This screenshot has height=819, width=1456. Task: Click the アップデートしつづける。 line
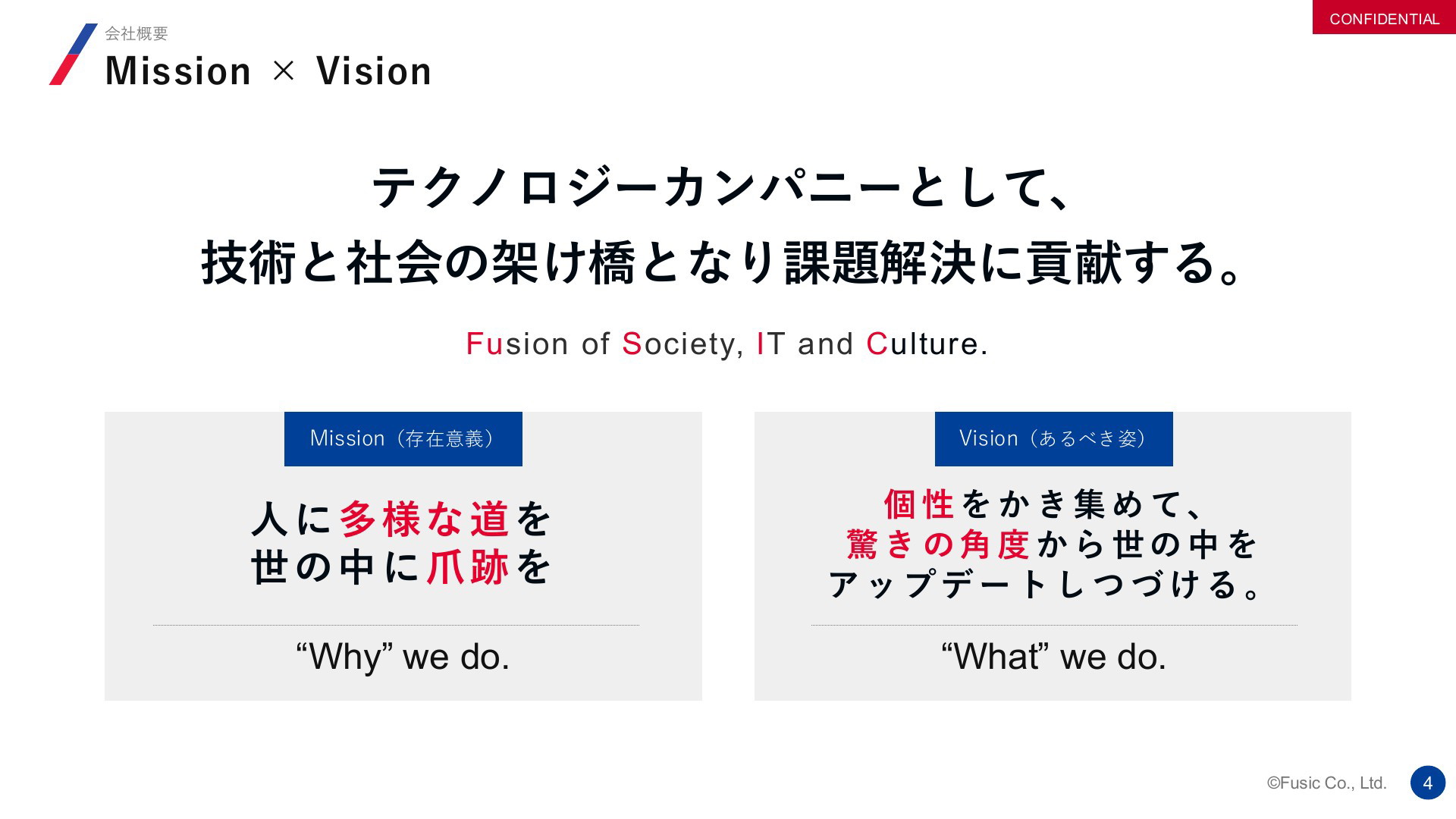(1046, 585)
